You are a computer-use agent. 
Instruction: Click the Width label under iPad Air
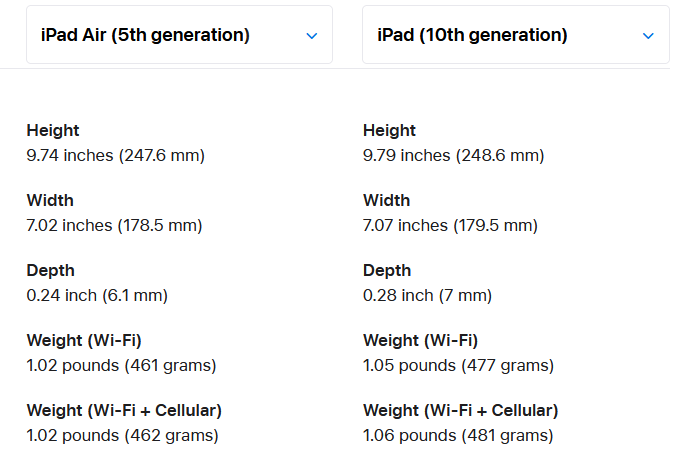50,200
